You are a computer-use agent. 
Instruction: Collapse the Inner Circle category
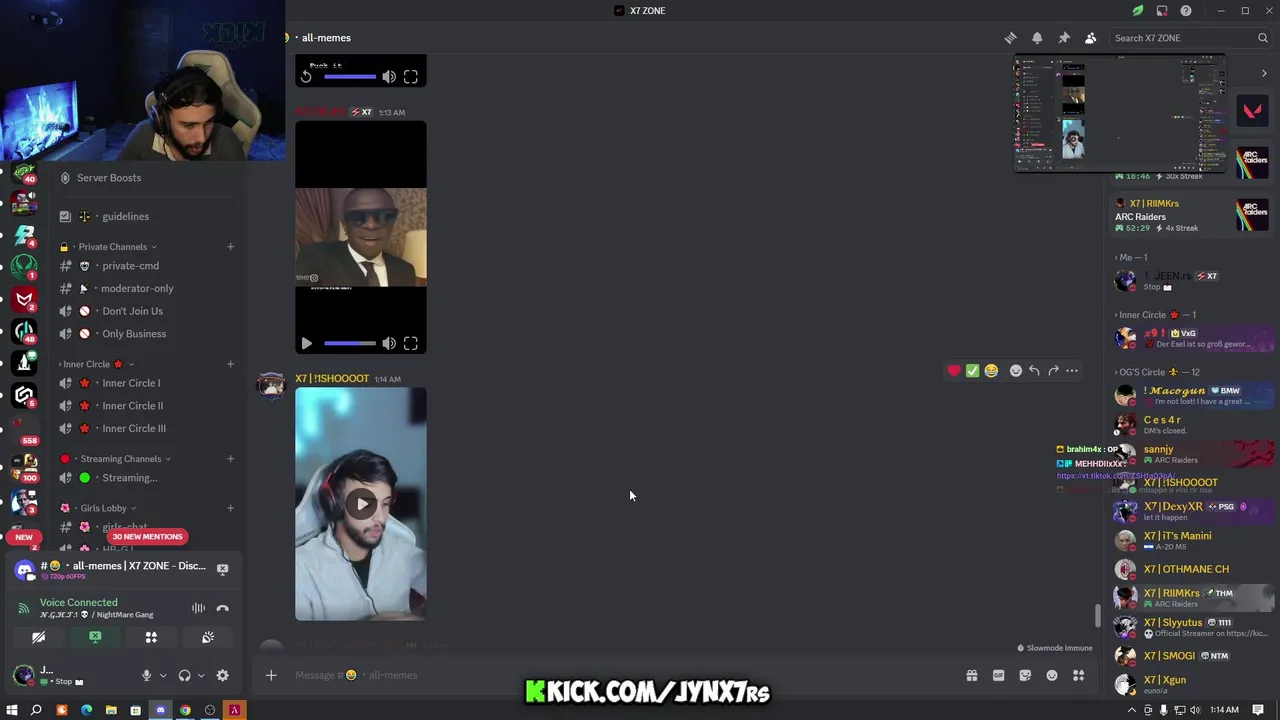pyautogui.click(x=94, y=364)
